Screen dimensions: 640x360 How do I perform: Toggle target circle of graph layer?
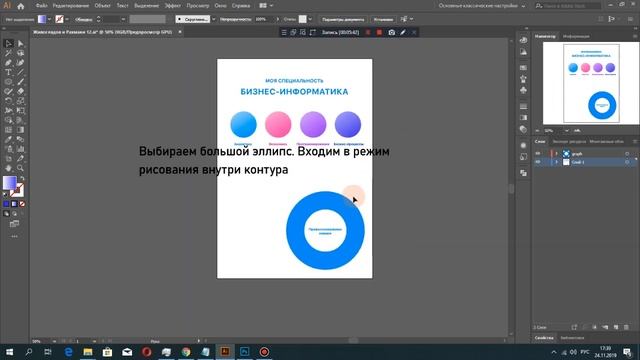[x=627, y=153]
